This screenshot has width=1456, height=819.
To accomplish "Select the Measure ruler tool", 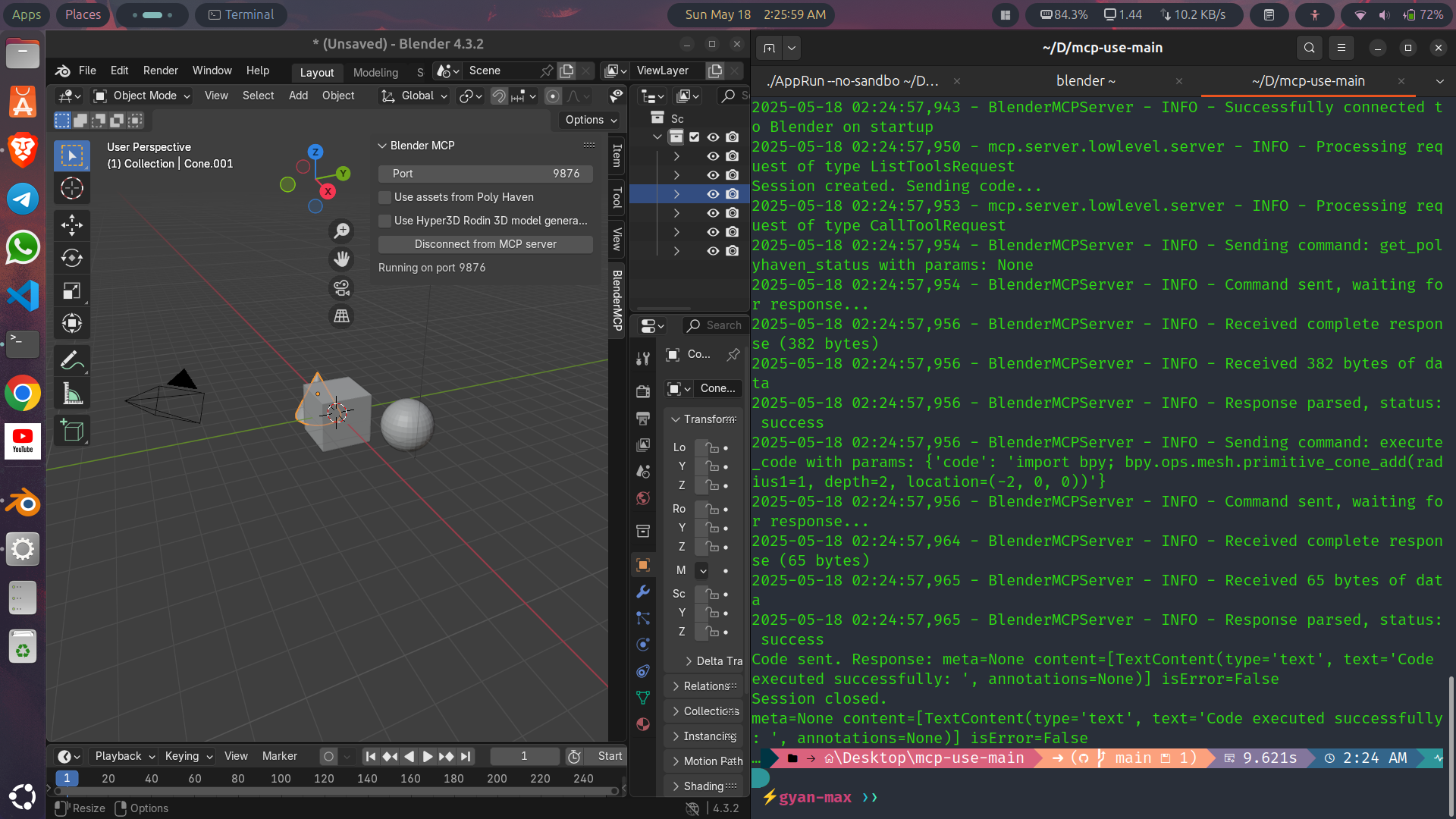I will (72, 394).
